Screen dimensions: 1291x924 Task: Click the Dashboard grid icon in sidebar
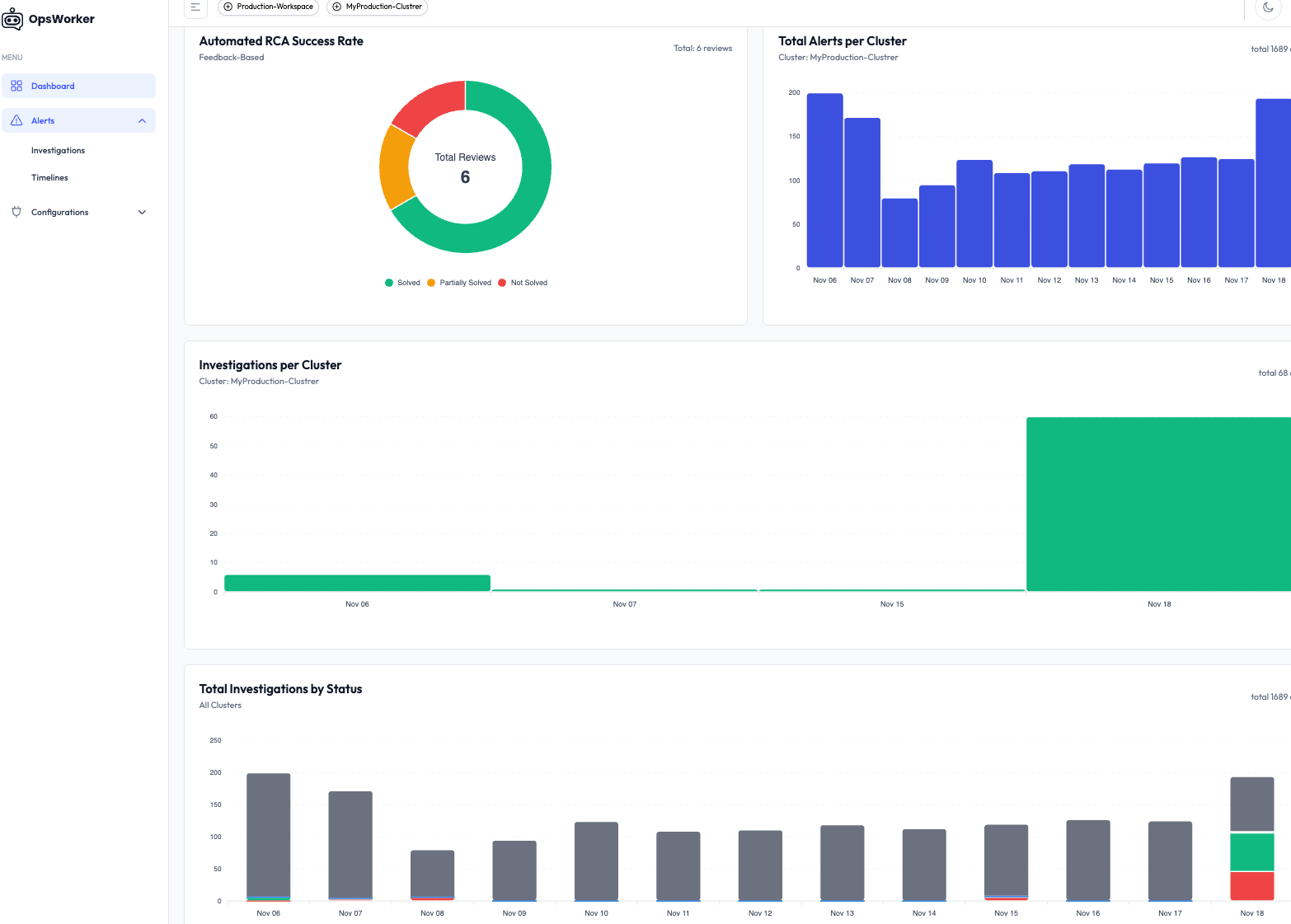tap(16, 86)
